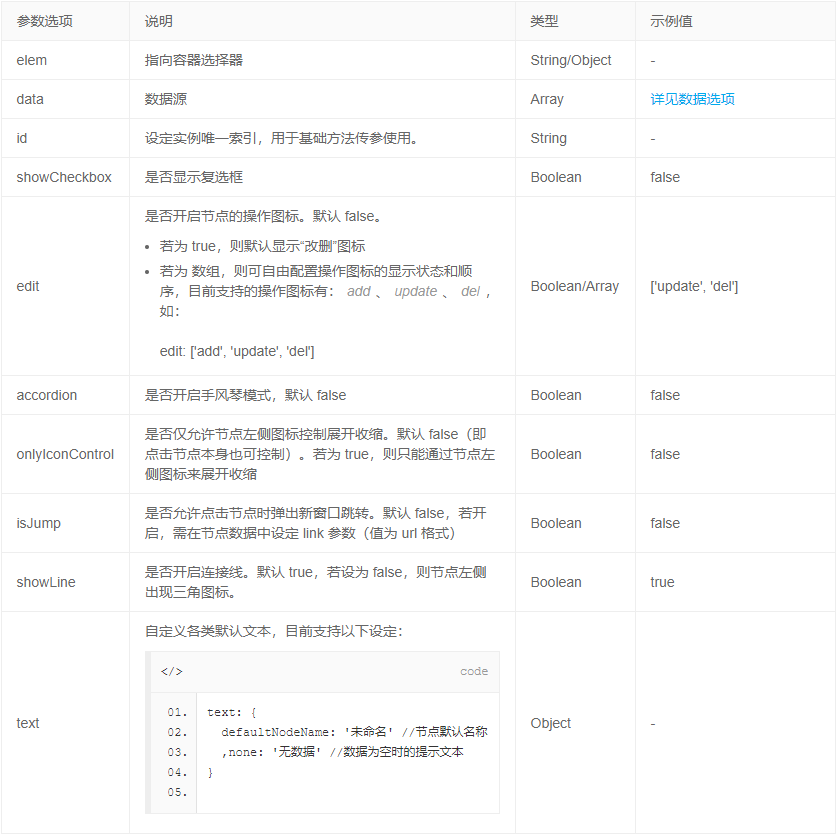This screenshot has width=837, height=835.
Task: Click the italic 'del' keyword
Action: 470,292
